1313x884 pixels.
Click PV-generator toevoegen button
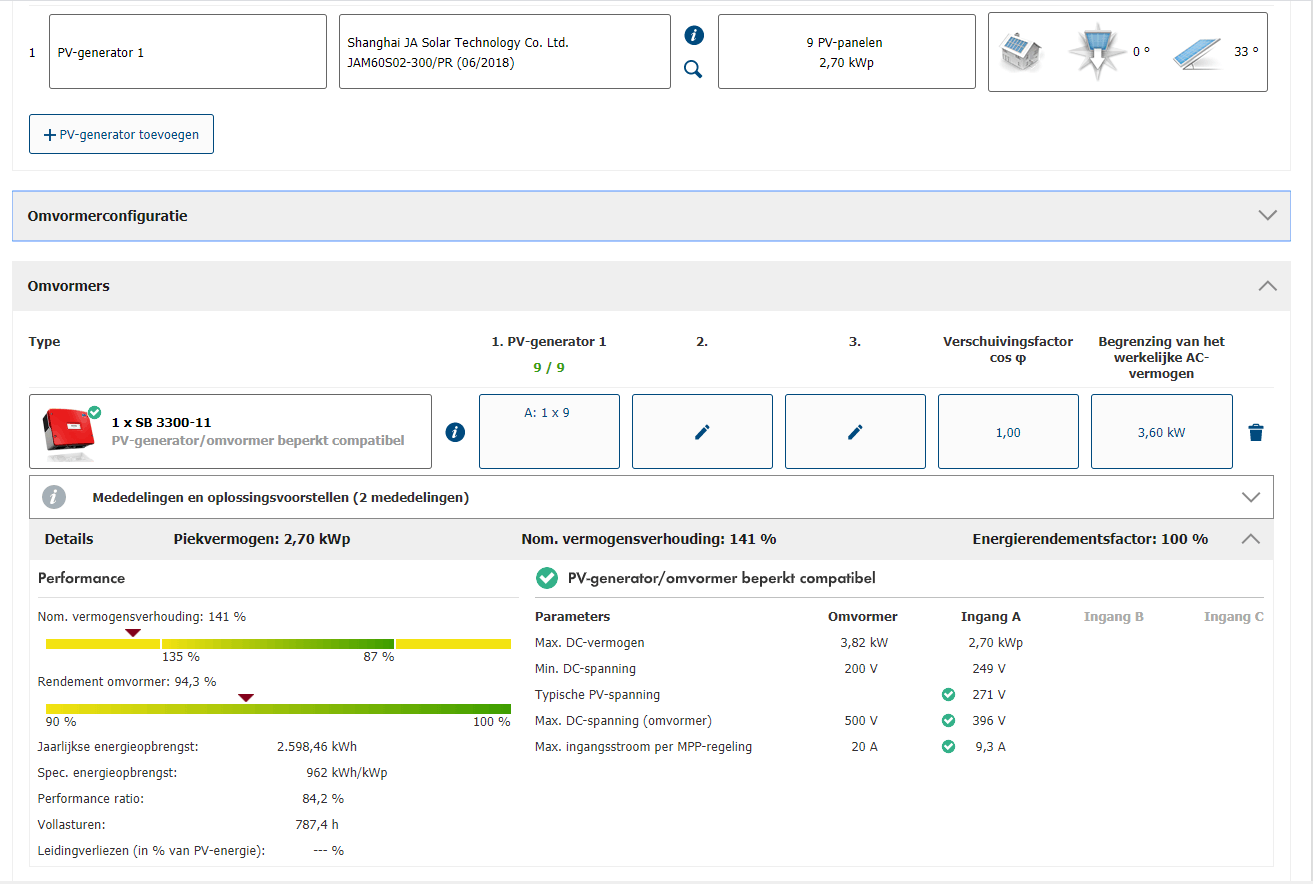pos(122,134)
